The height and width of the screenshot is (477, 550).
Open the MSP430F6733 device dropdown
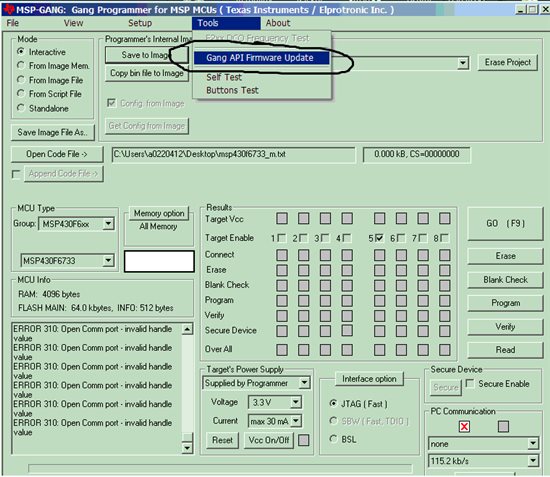tap(108, 261)
